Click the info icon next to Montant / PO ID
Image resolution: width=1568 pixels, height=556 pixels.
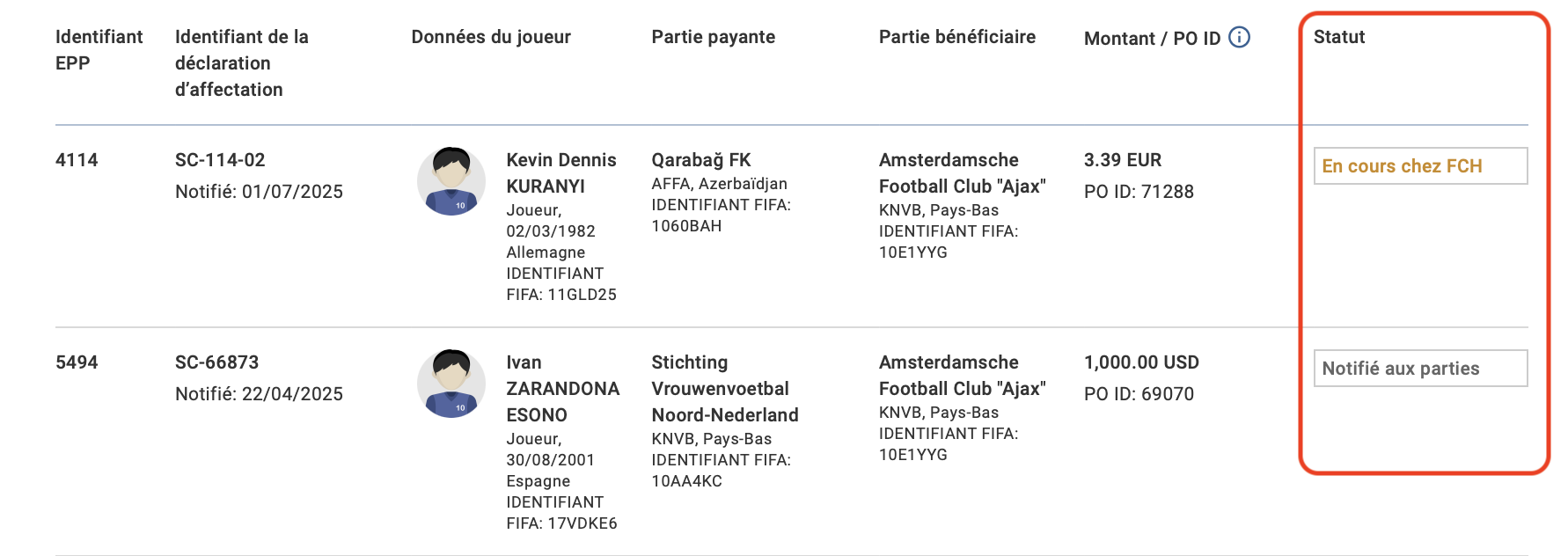tap(1239, 37)
